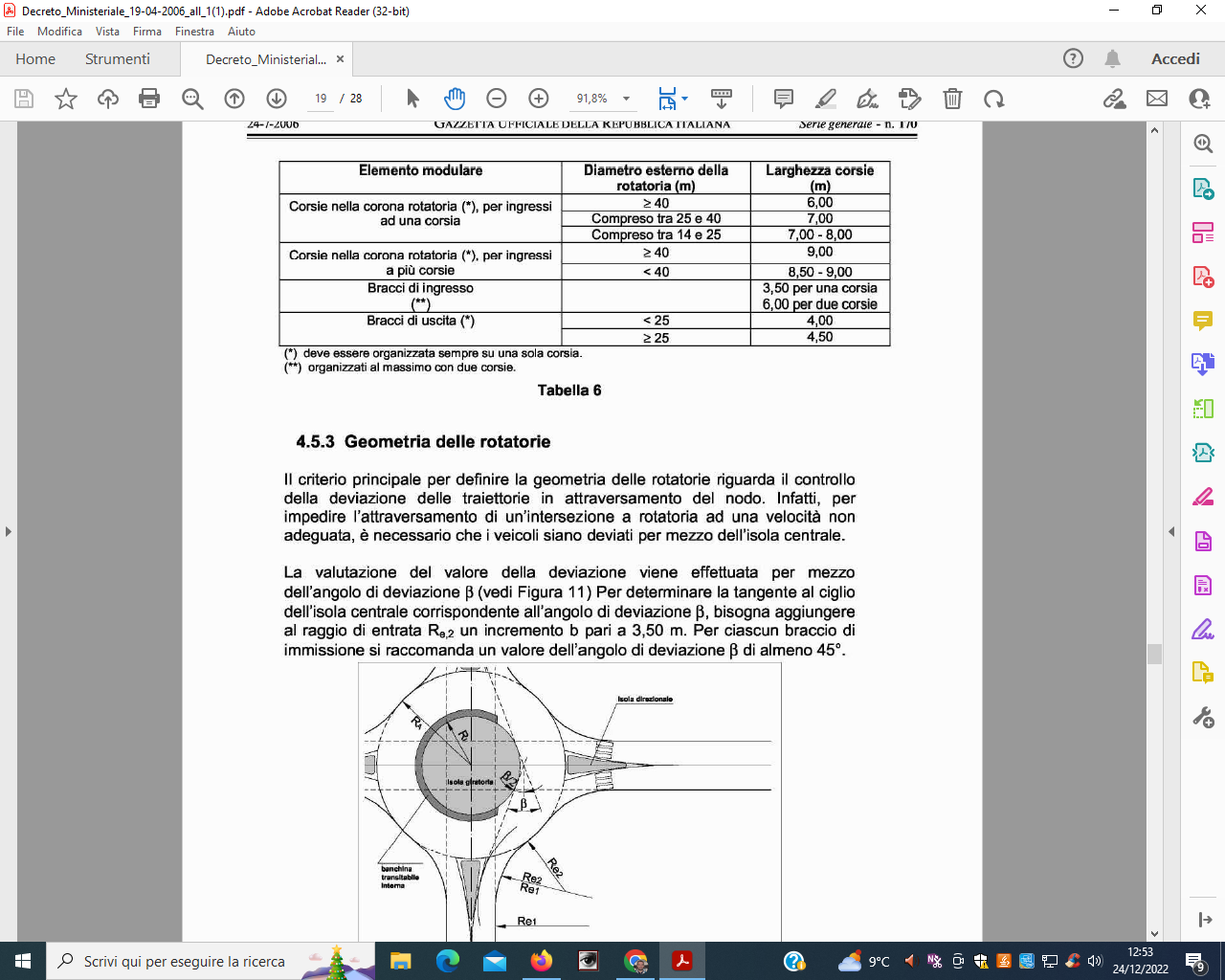Click the vertical scrollbar thumb
This screenshot has height=980, width=1225.
click(1154, 654)
